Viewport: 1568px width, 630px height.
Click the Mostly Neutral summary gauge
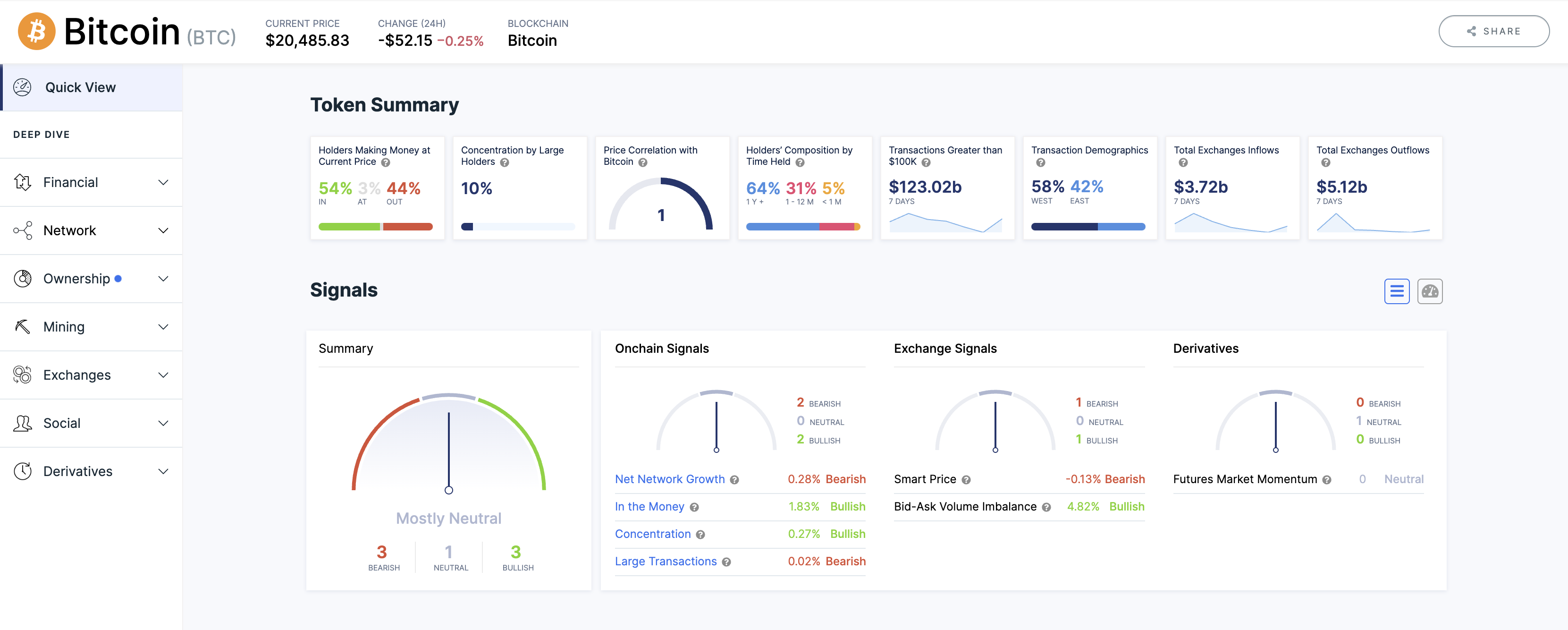(x=448, y=443)
